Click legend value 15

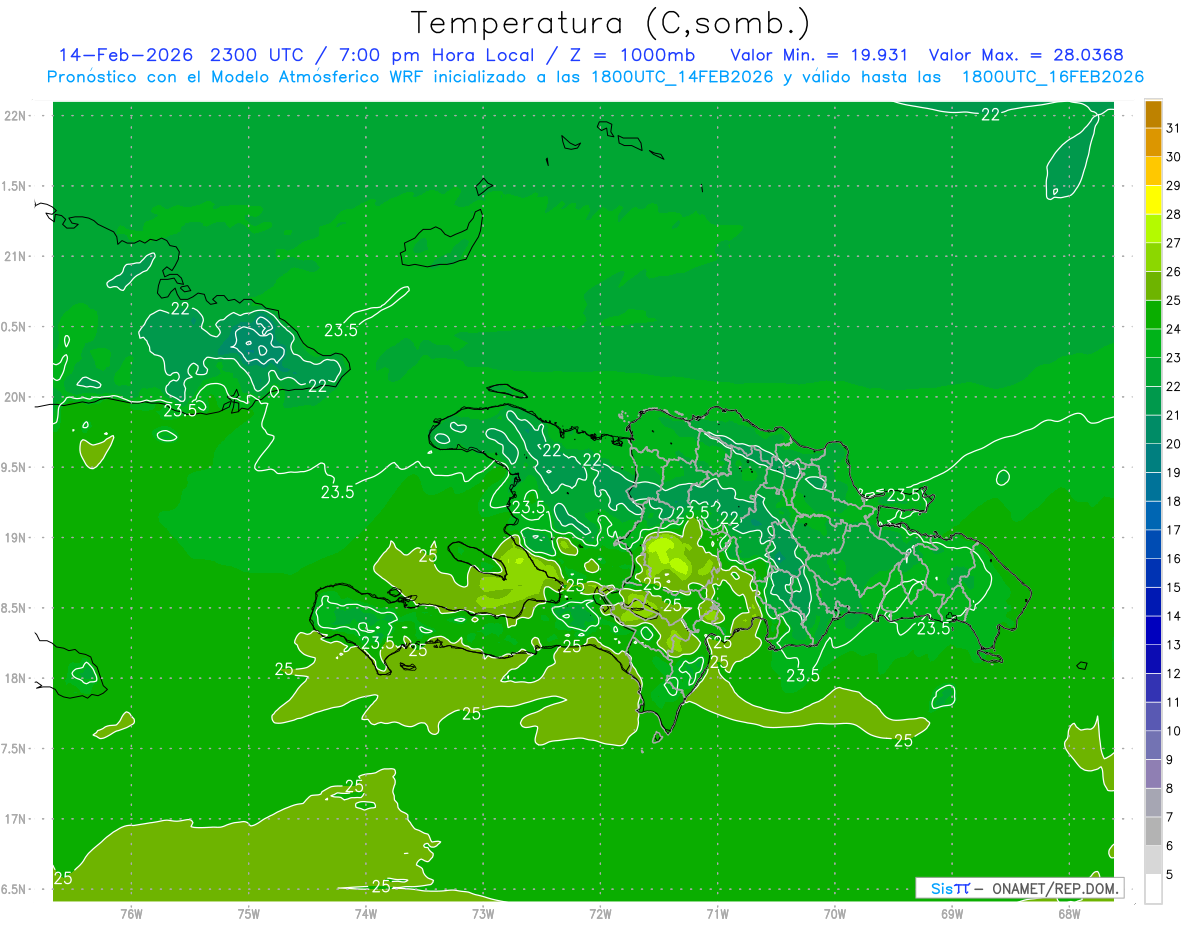[1173, 588]
